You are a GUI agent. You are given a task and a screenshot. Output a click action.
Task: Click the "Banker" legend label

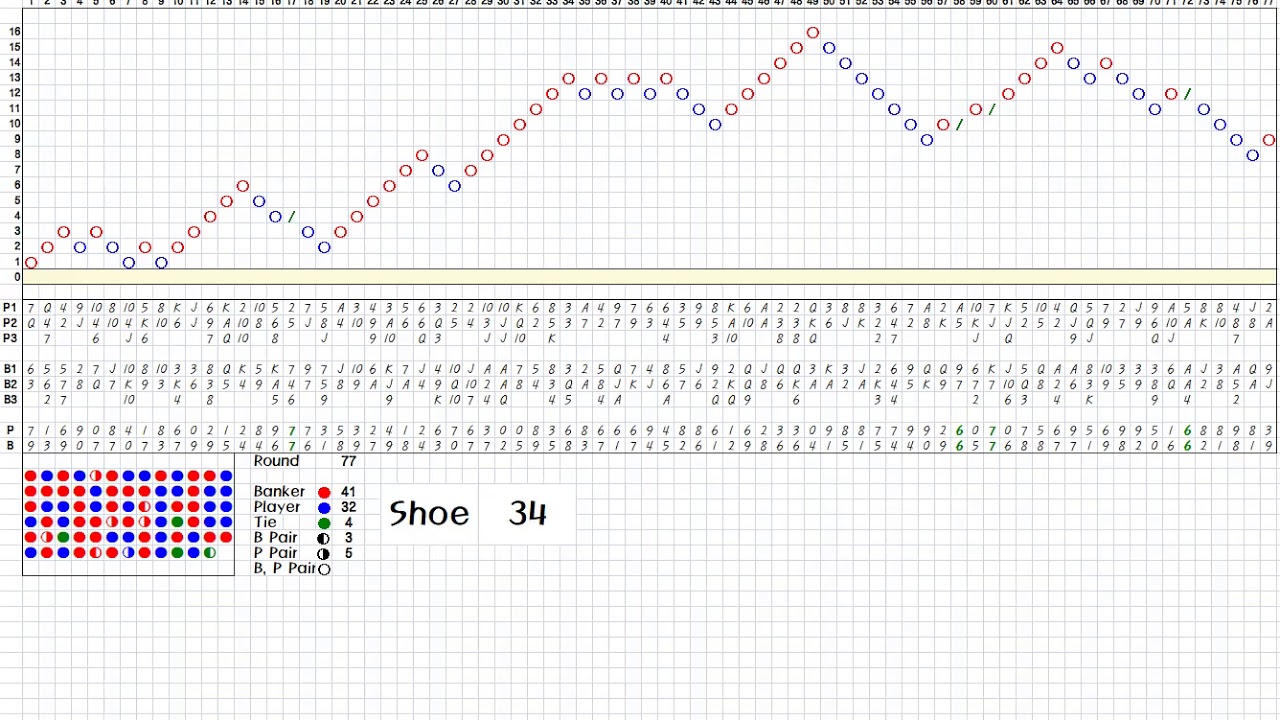point(279,491)
